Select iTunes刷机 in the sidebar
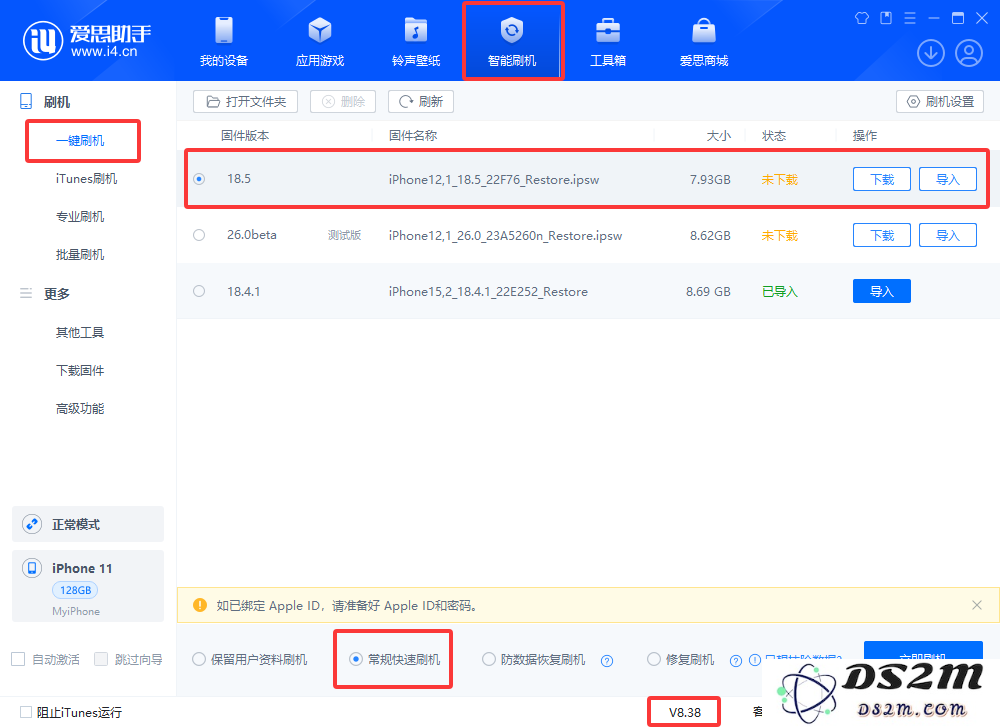 pyautogui.click(x=87, y=179)
